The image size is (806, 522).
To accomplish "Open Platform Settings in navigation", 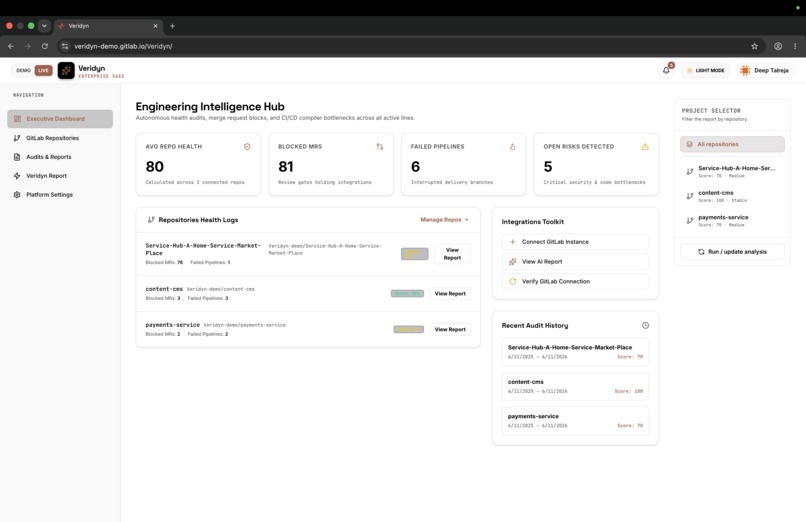I will pos(60,195).
